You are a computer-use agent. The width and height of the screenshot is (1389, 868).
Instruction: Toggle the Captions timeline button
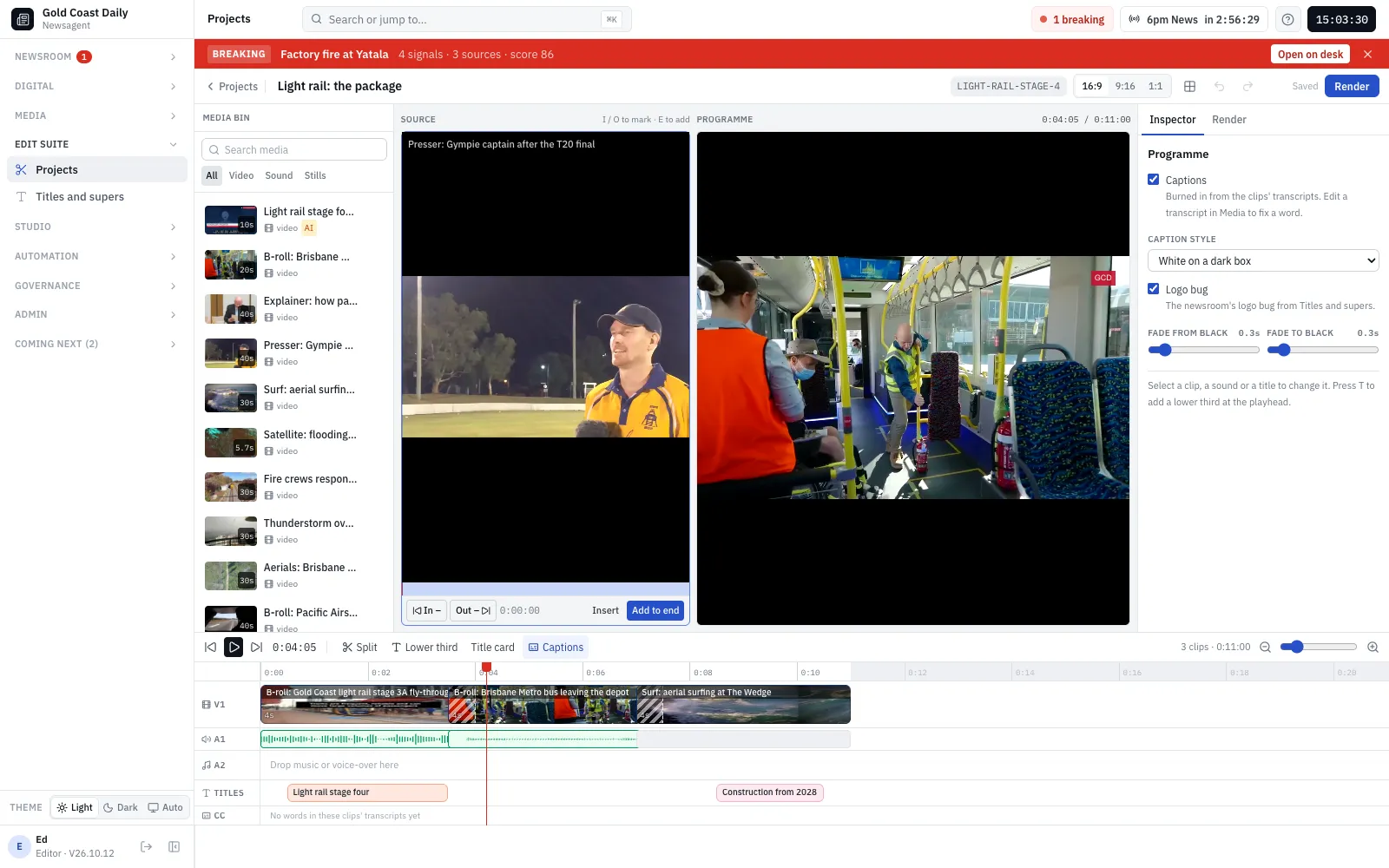click(x=556, y=647)
